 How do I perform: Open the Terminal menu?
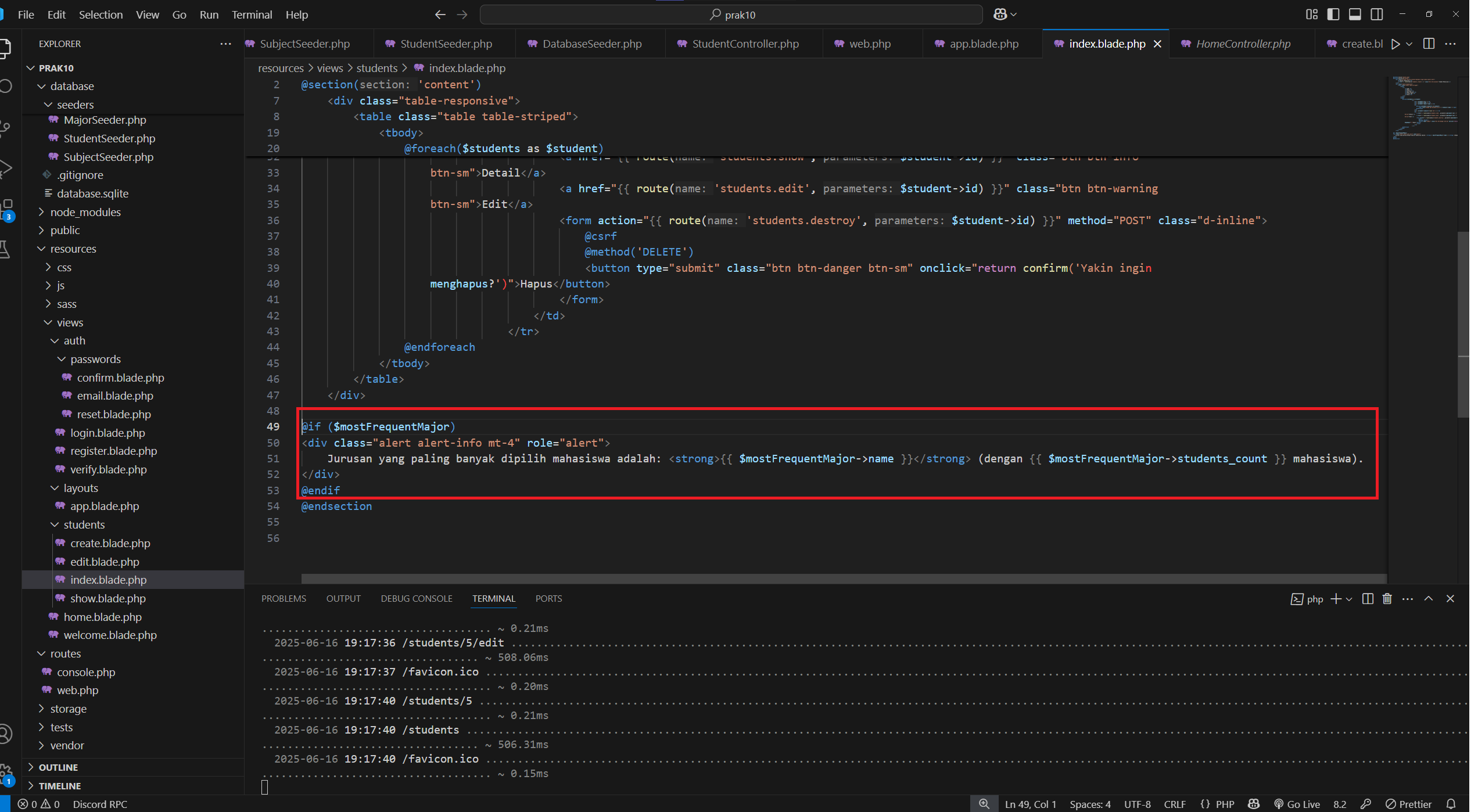tap(252, 15)
